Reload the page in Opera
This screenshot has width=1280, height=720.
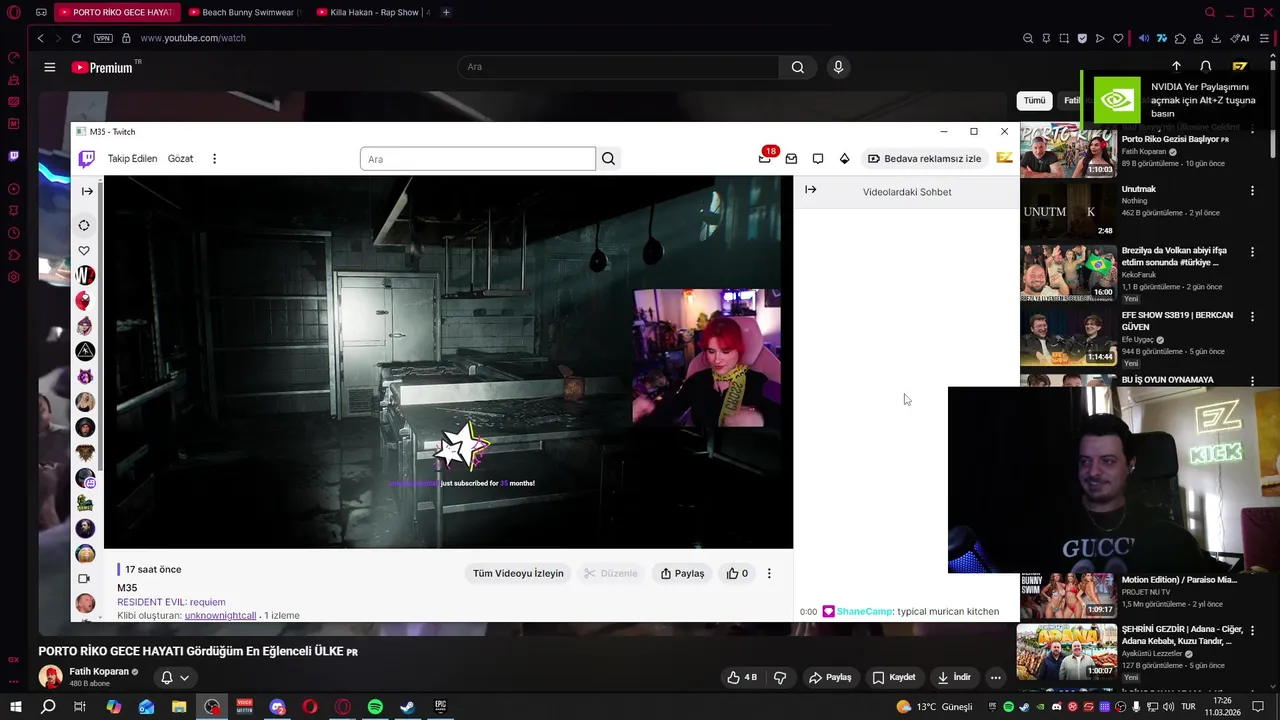click(x=76, y=38)
